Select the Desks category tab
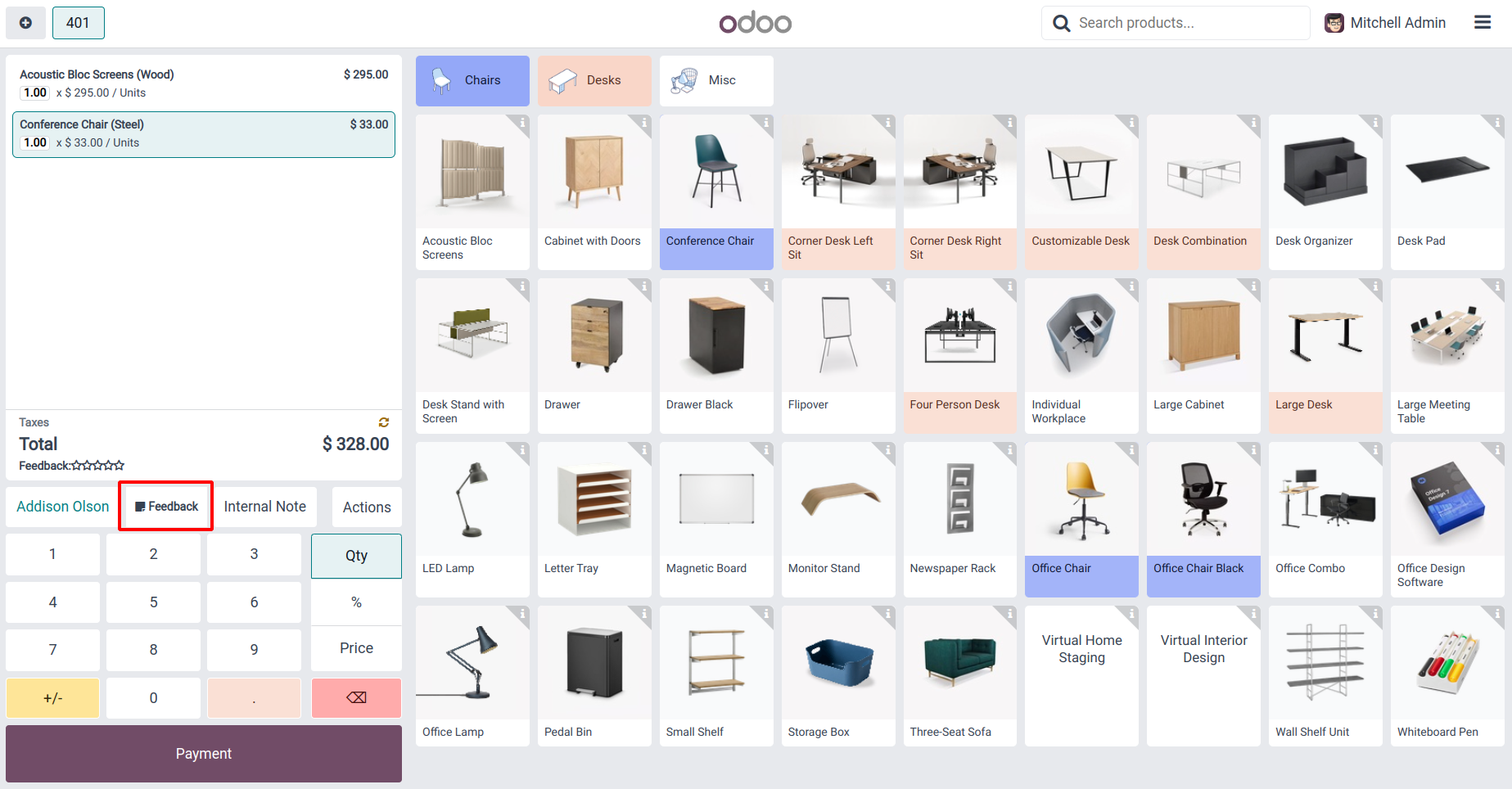 pyautogui.click(x=594, y=80)
